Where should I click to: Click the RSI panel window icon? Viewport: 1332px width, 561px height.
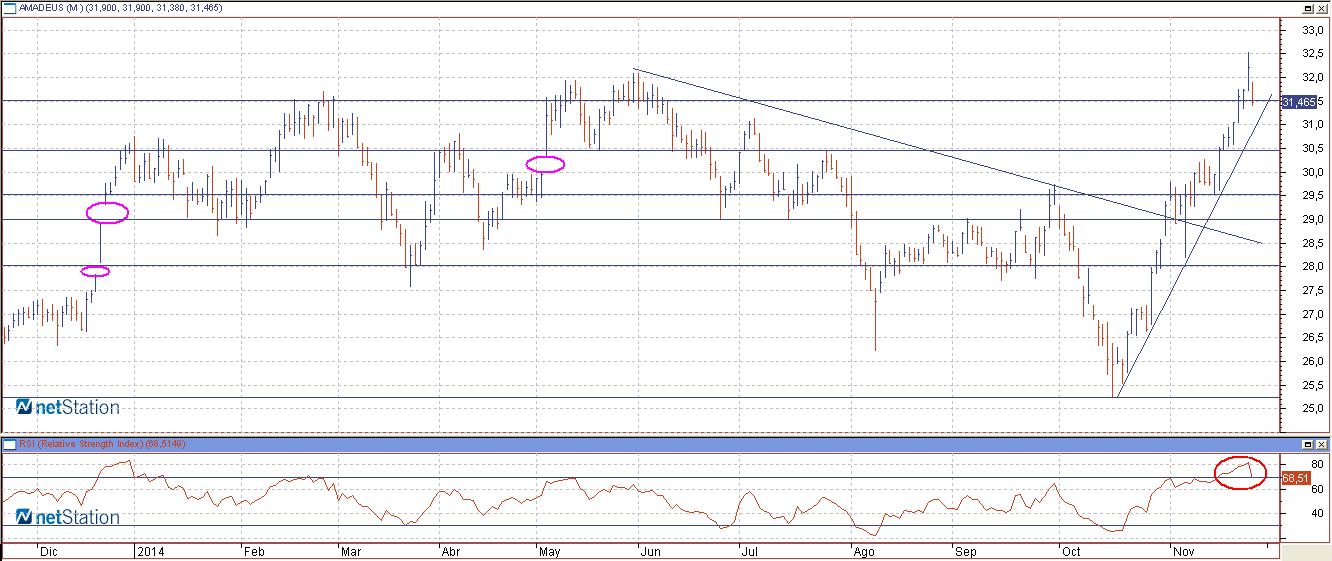pos(8,443)
